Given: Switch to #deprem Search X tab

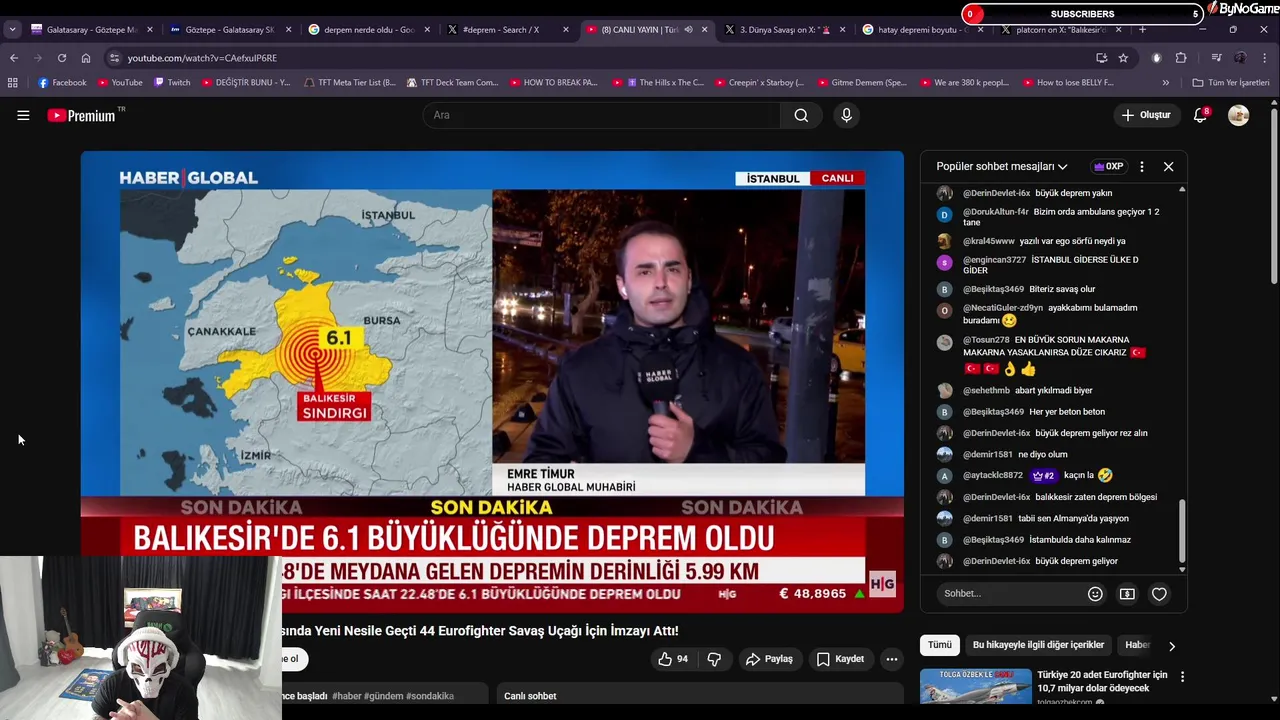Looking at the screenshot, I should (507, 30).
